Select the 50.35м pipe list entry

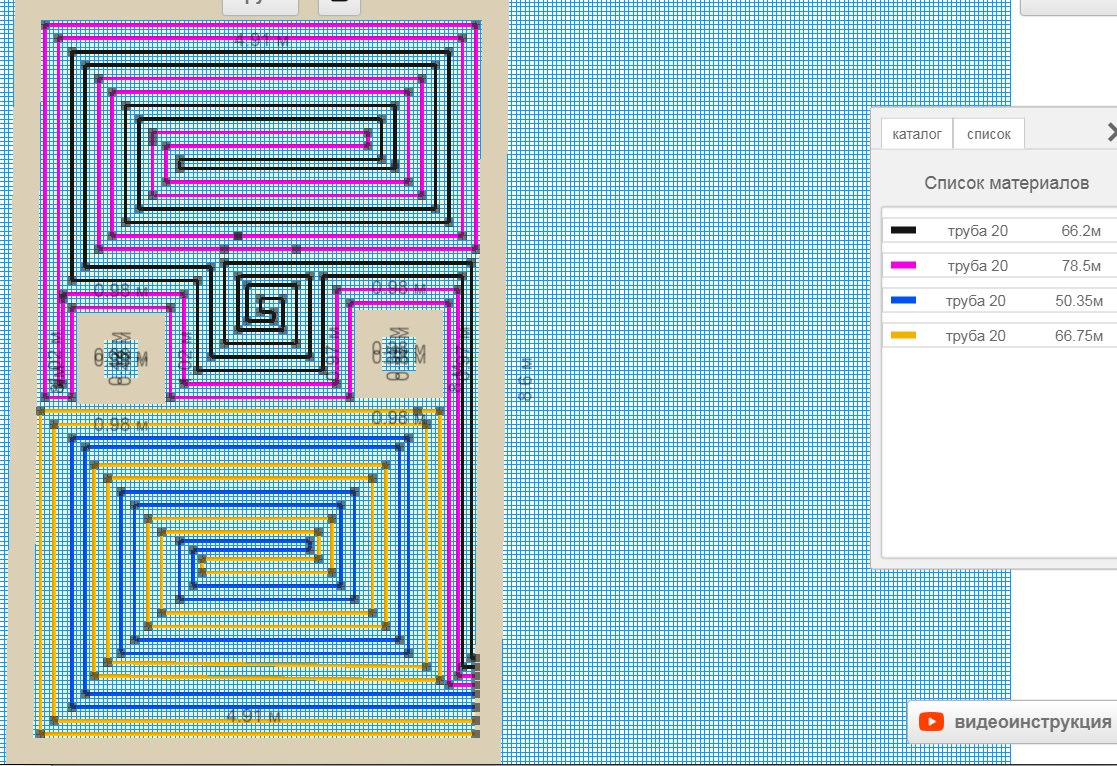[x=1000, y=301]
